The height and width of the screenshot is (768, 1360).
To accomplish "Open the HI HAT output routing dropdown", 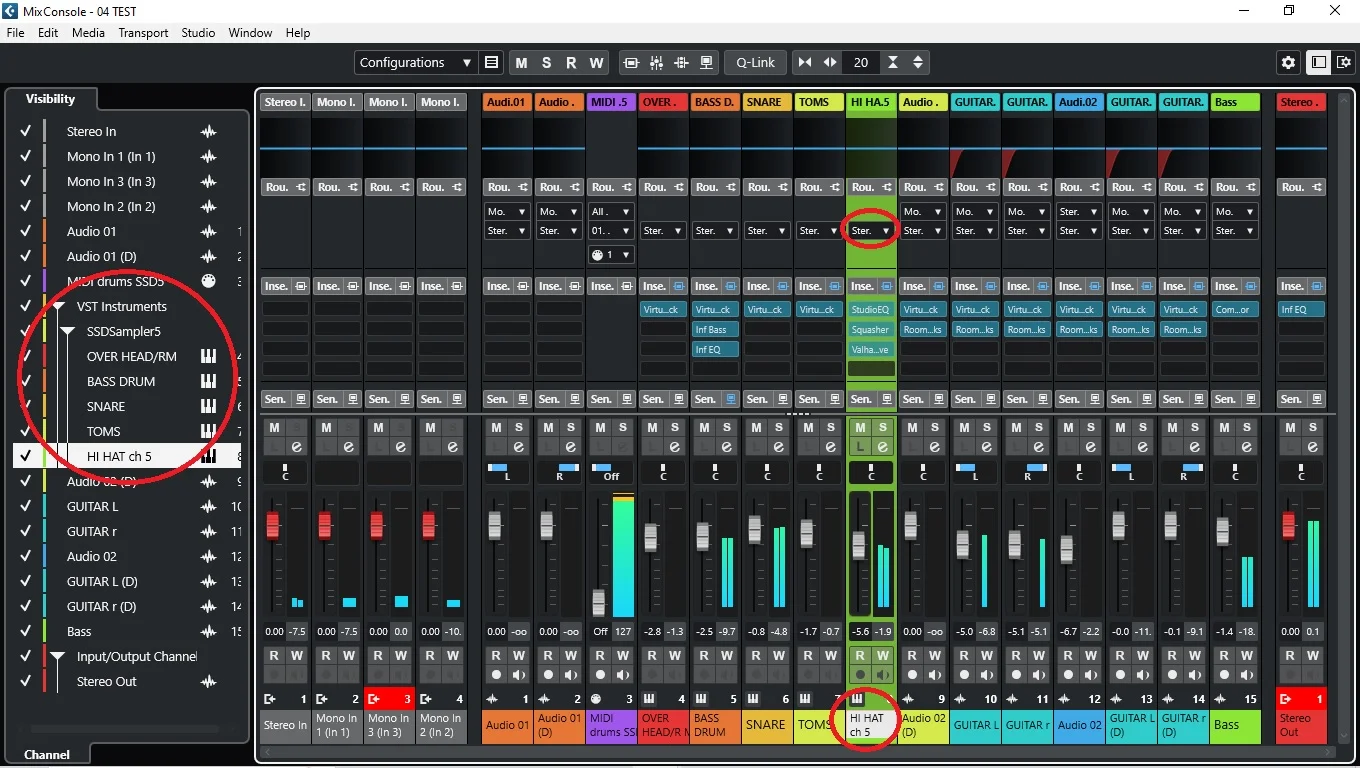I will [x=870, y=231].
